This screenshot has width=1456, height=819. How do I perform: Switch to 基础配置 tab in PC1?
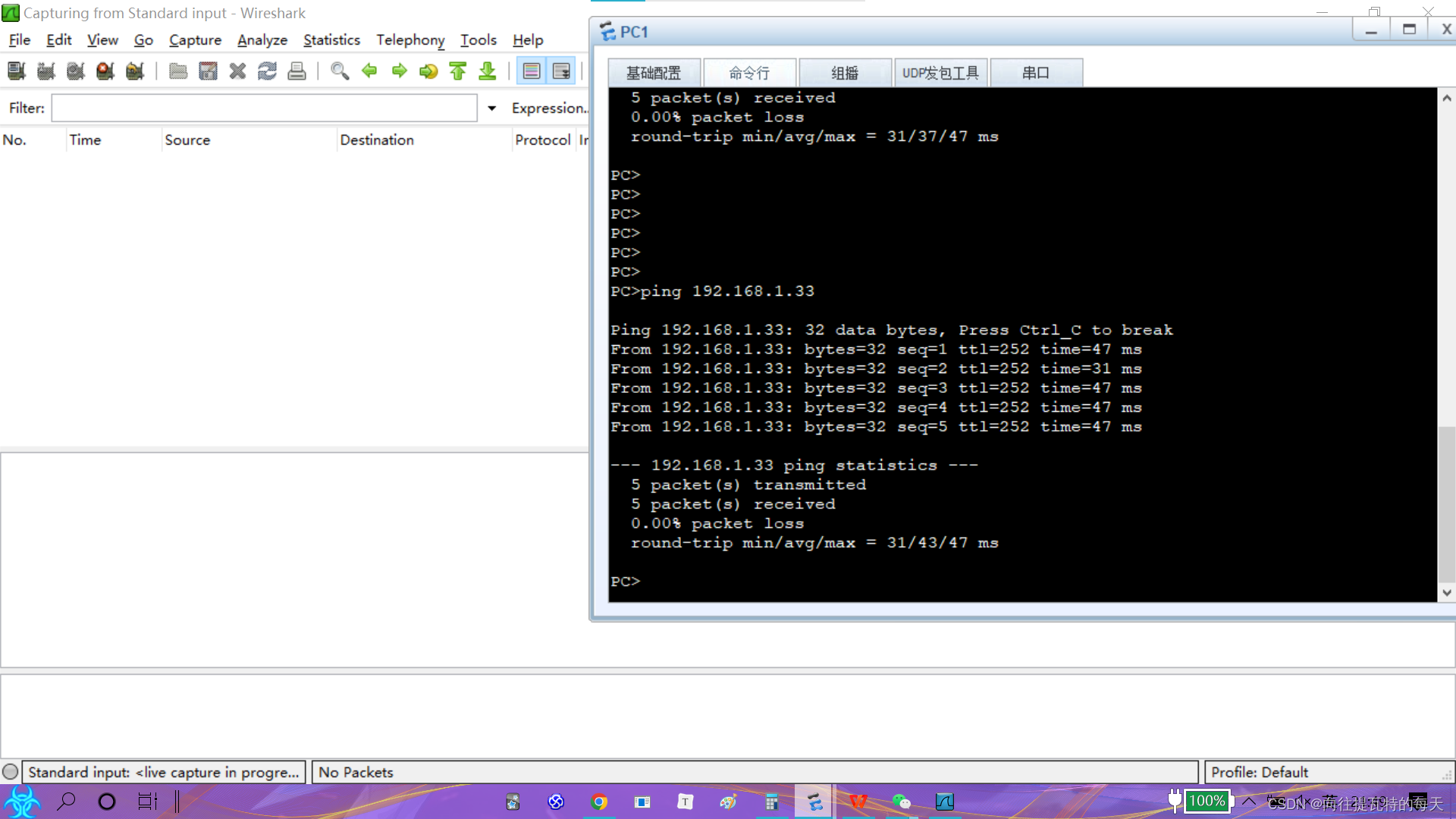[654, 73]
